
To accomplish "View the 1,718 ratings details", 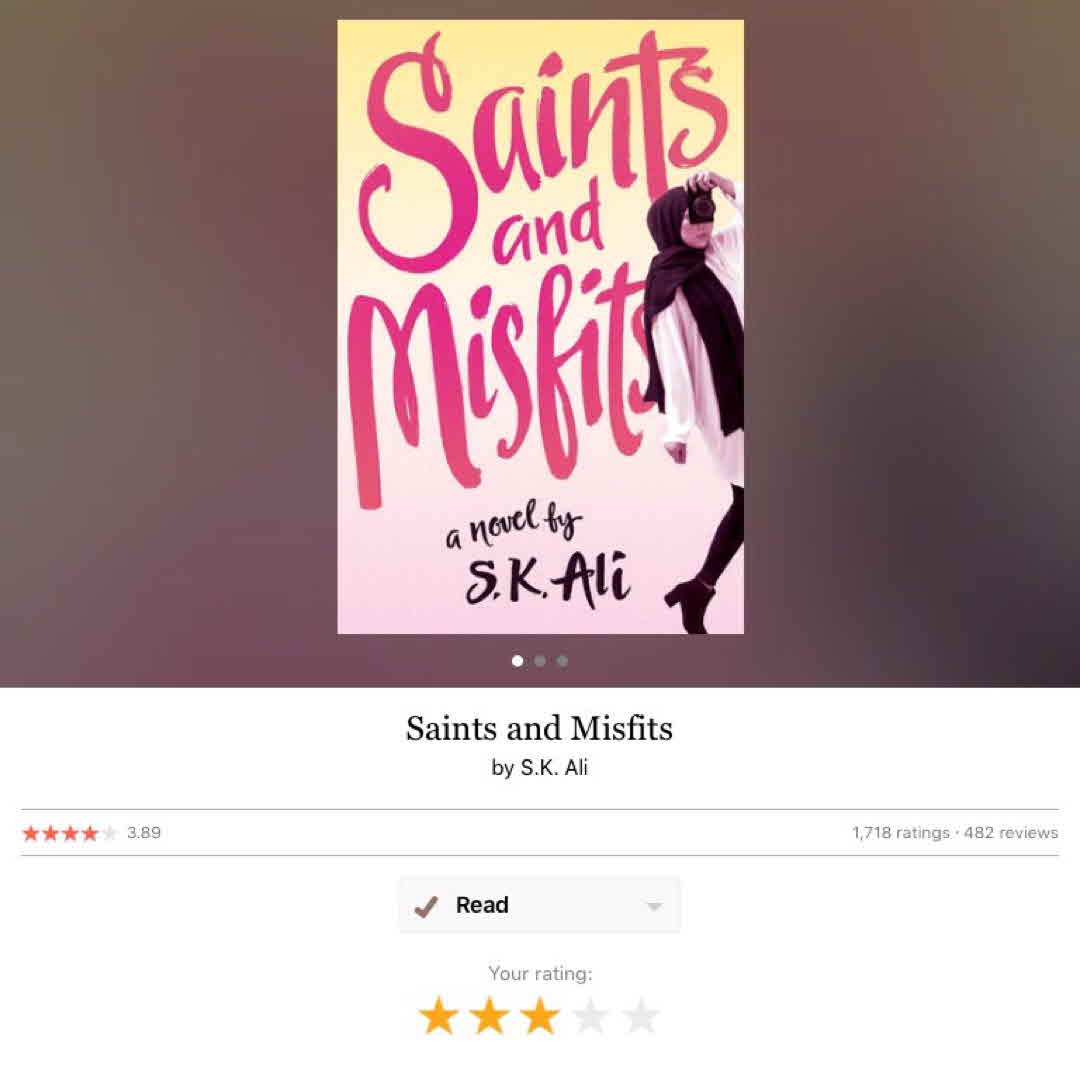I will tap(901, 833).
